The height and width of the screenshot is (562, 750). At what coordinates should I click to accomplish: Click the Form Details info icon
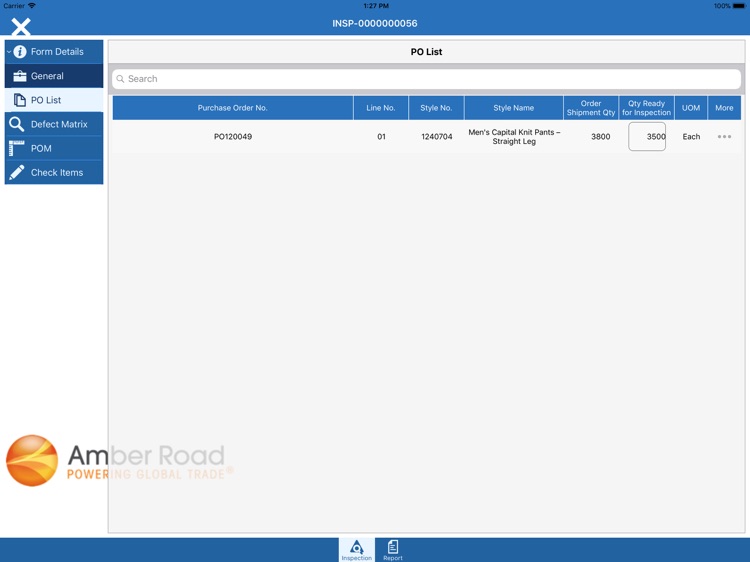[x=20, y=52]
